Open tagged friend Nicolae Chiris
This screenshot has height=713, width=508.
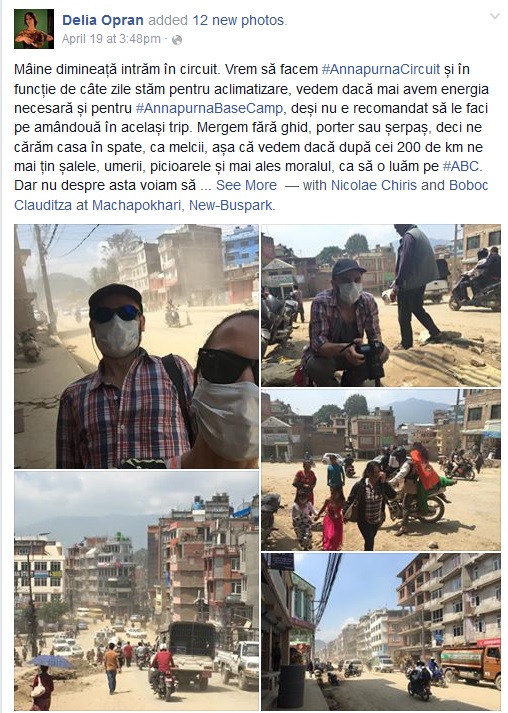click(x=374, y=186)
